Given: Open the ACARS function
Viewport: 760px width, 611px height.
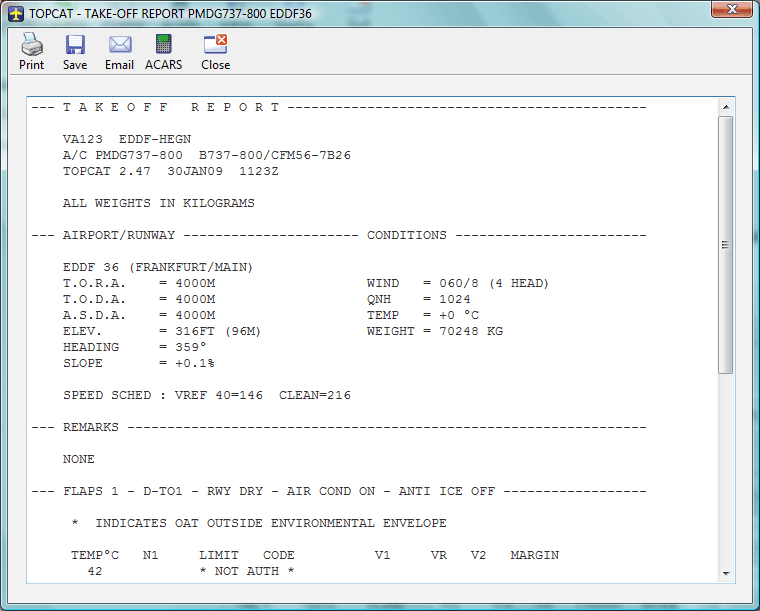Looking at the screenshot, I should [x=163, y=52].
